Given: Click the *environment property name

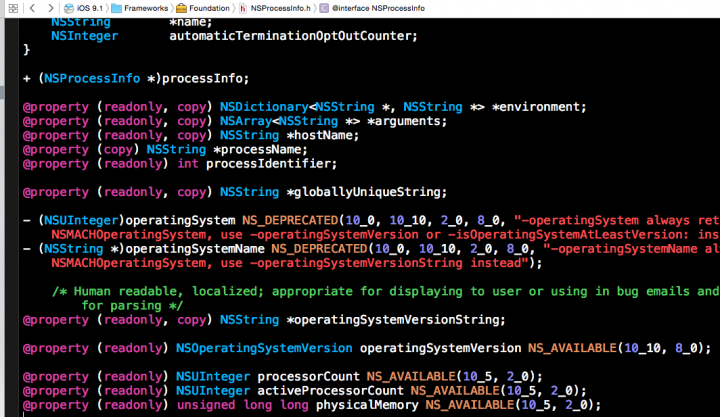Looking at the screenshot, I should point(536,107).
